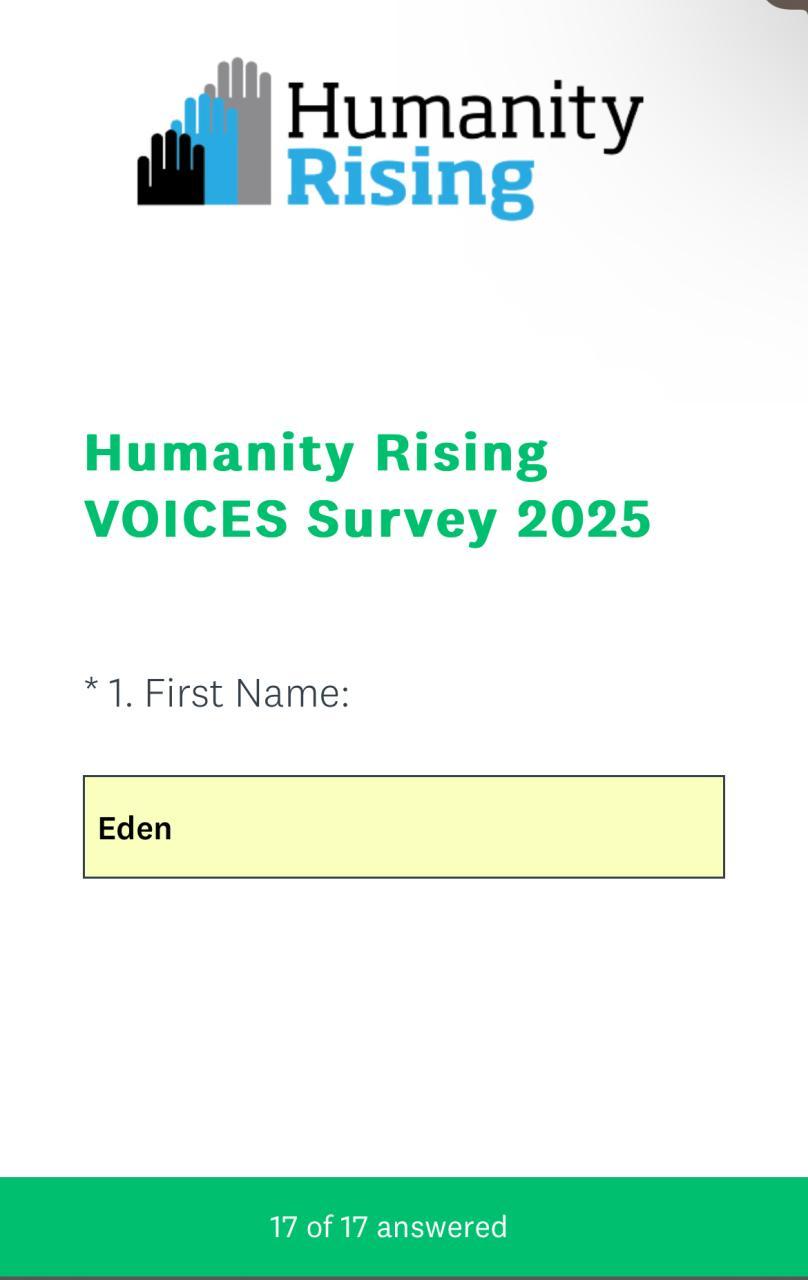The width and height of the screenshot is (808, 1280).
Task: Click the year "2025" in the title
Action: [x=584, y=519]
